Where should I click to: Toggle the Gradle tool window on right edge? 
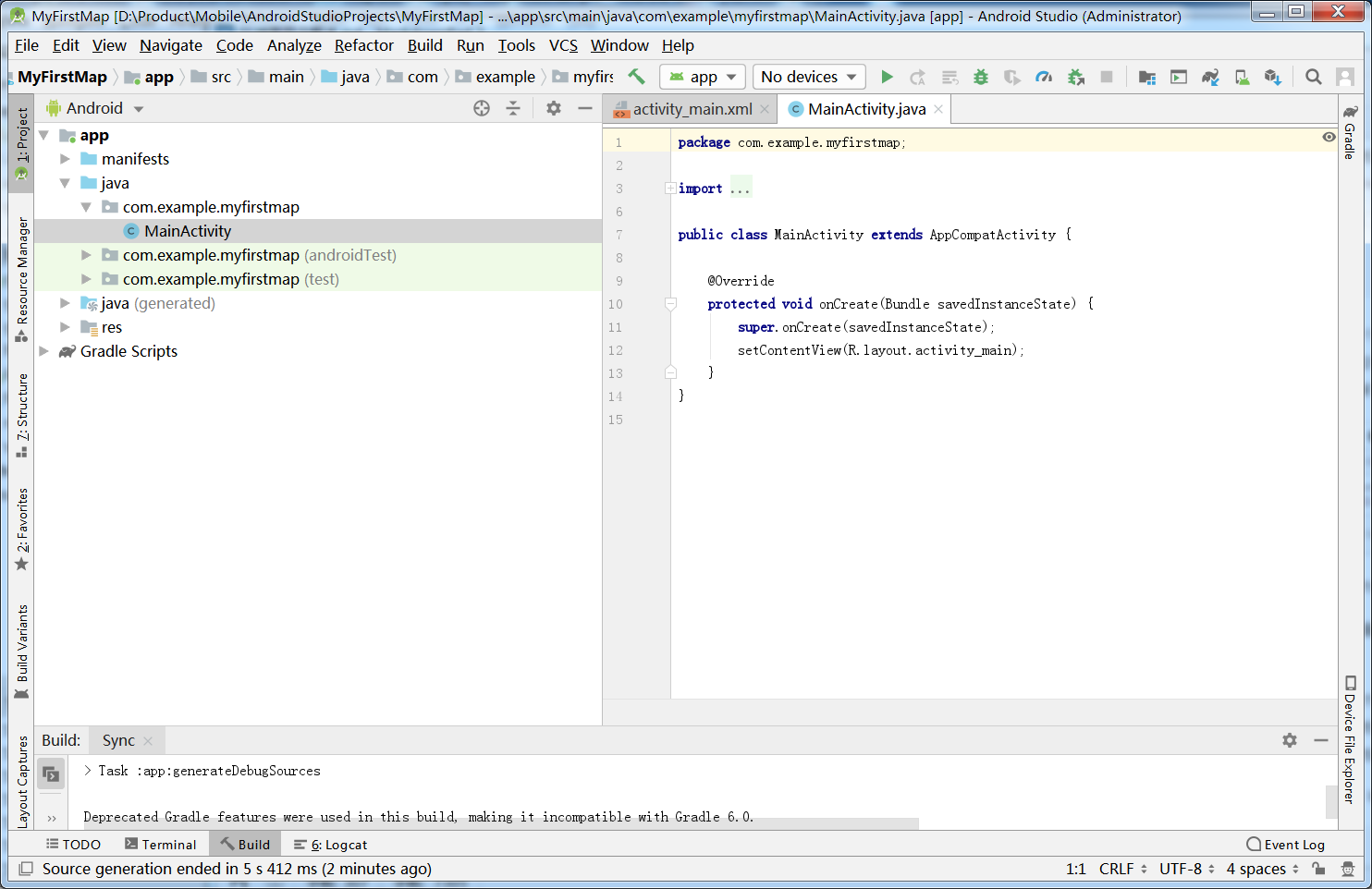click(x=1351, y=131)
